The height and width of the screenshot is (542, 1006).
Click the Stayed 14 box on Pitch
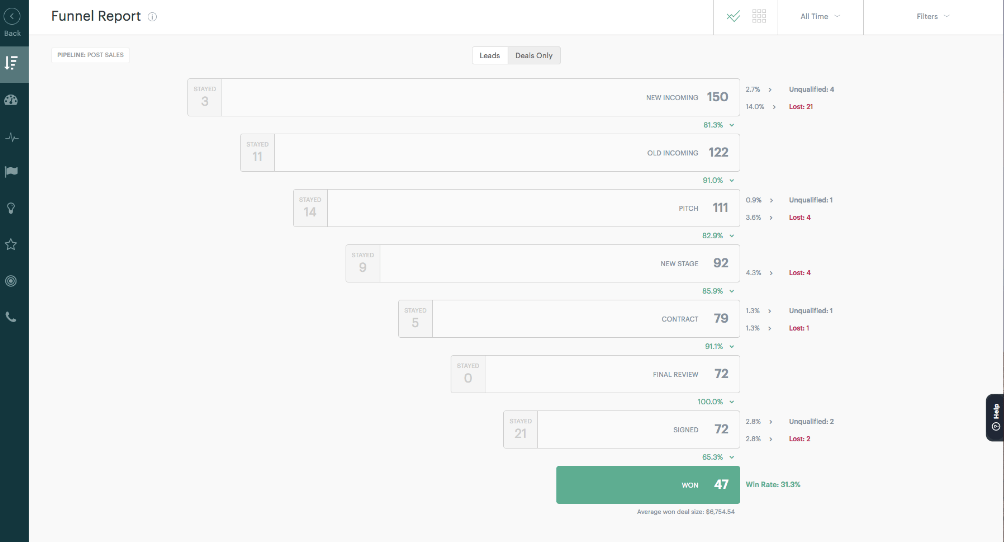pyautogui.click(x=311, y=208)
